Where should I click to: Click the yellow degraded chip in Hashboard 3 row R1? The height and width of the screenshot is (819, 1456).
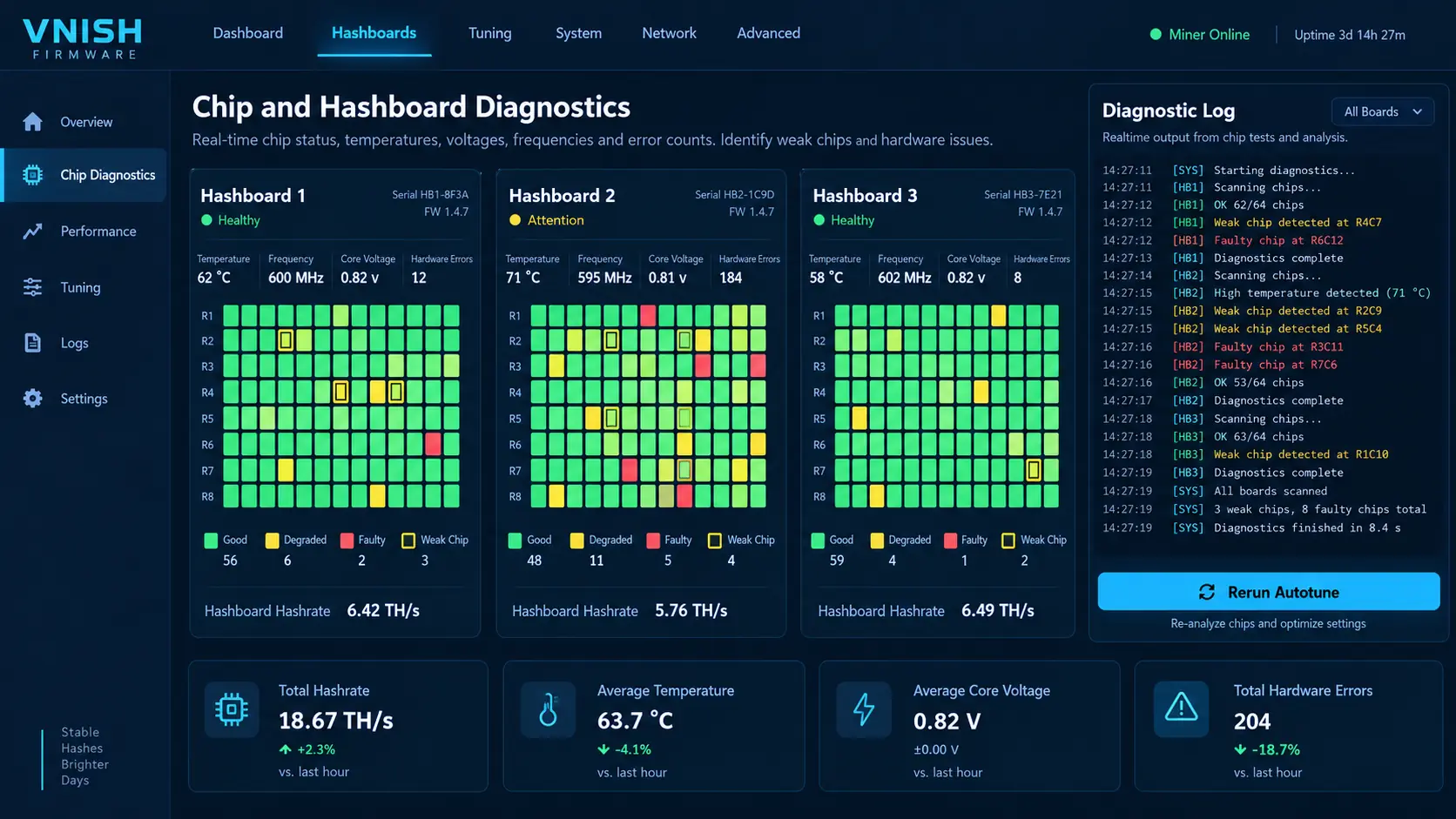point(998,315)
